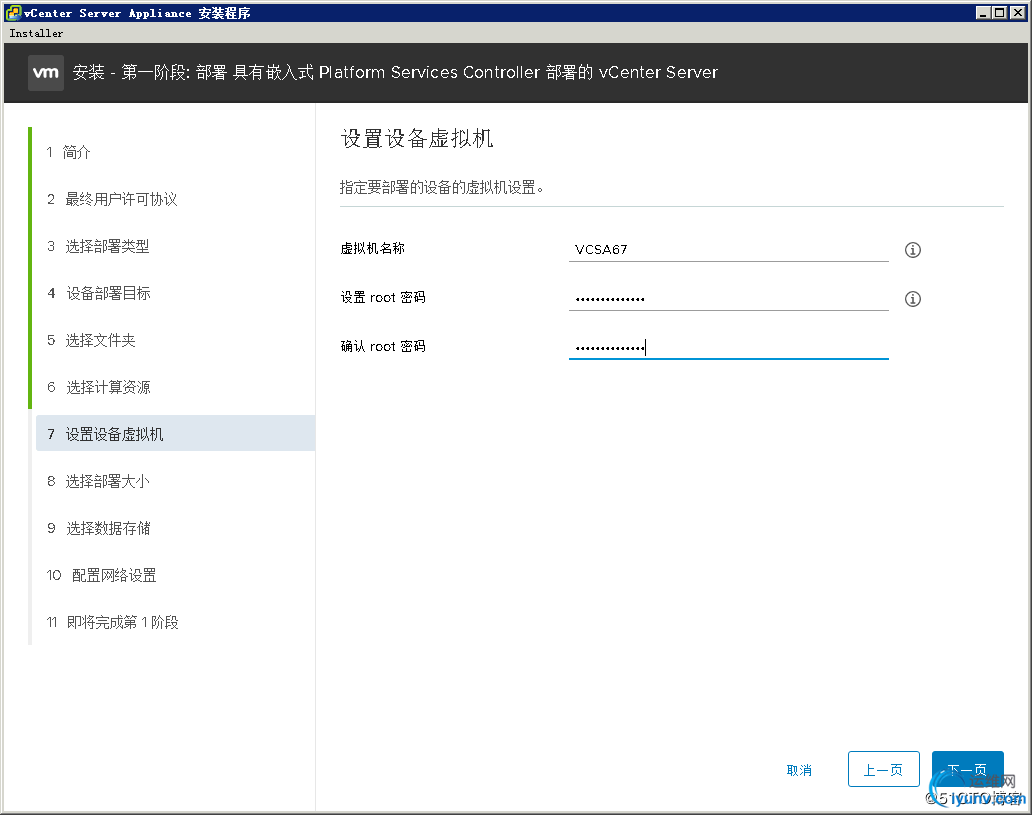Screen dimensions: 1032x815
Task: Focus the 确认 root 密码 field
Action: [729, 348]
